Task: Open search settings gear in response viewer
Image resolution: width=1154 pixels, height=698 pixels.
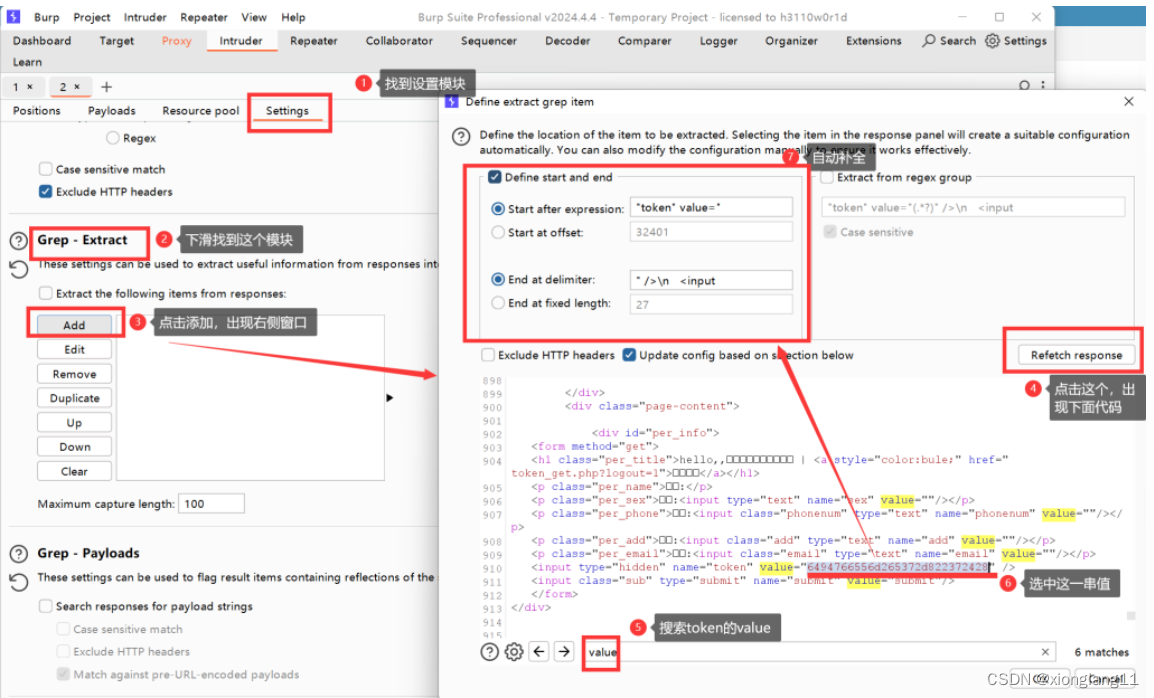Action: click(514, 652)
